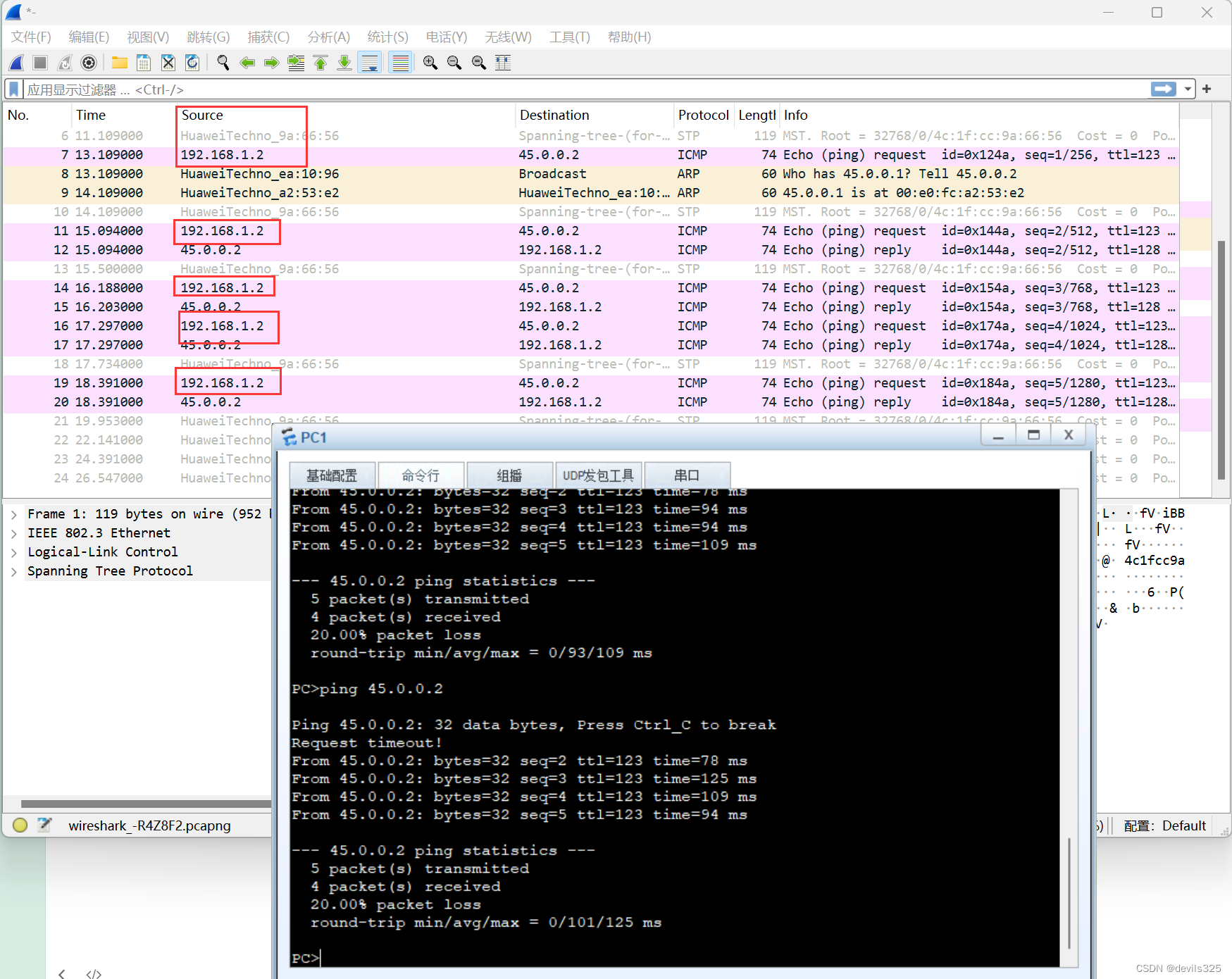Click the PC1 terminal vertical scrollbar

[x=1069, y=893]
